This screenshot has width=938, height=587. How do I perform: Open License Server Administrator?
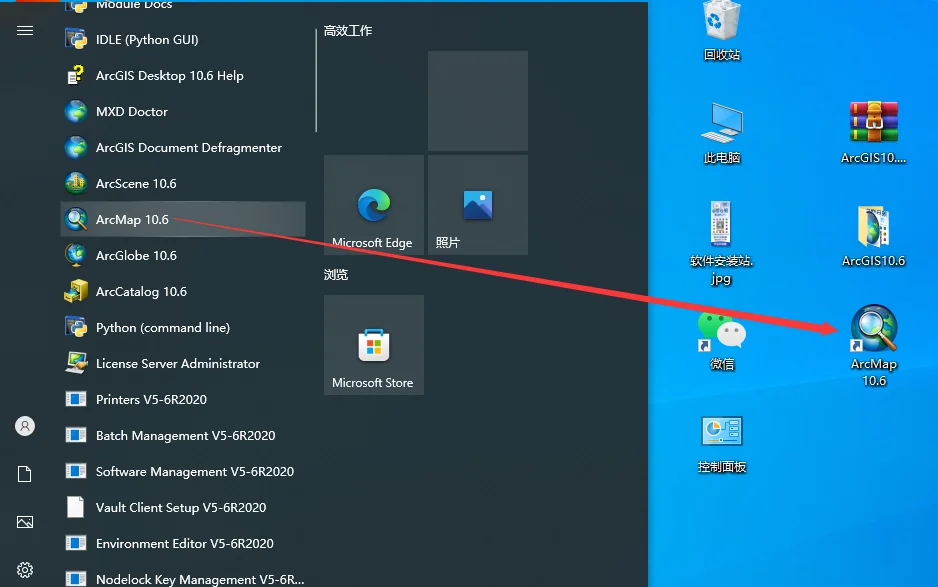point(183,363)
